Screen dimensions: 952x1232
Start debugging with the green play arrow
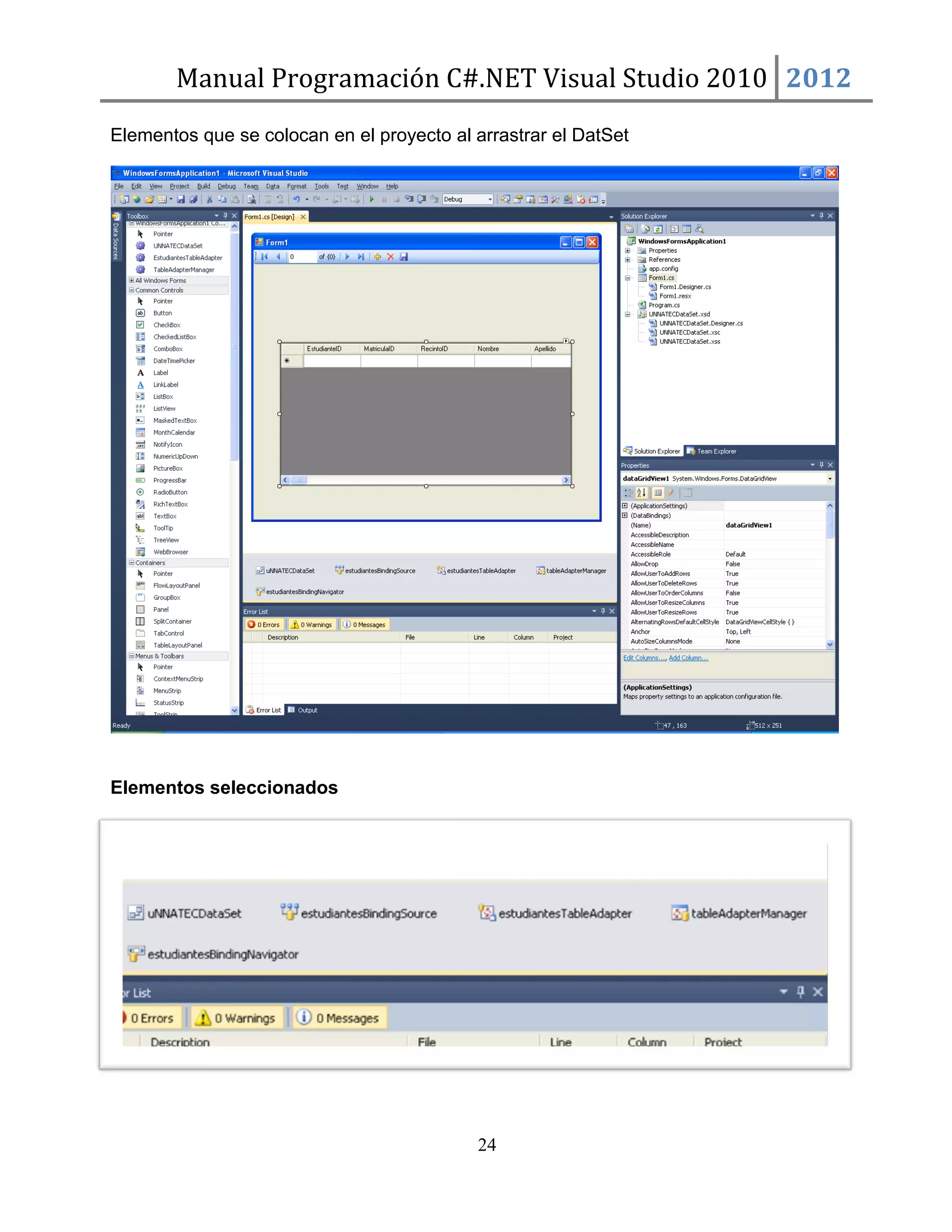pyautogui.click(x=372, y=199)
